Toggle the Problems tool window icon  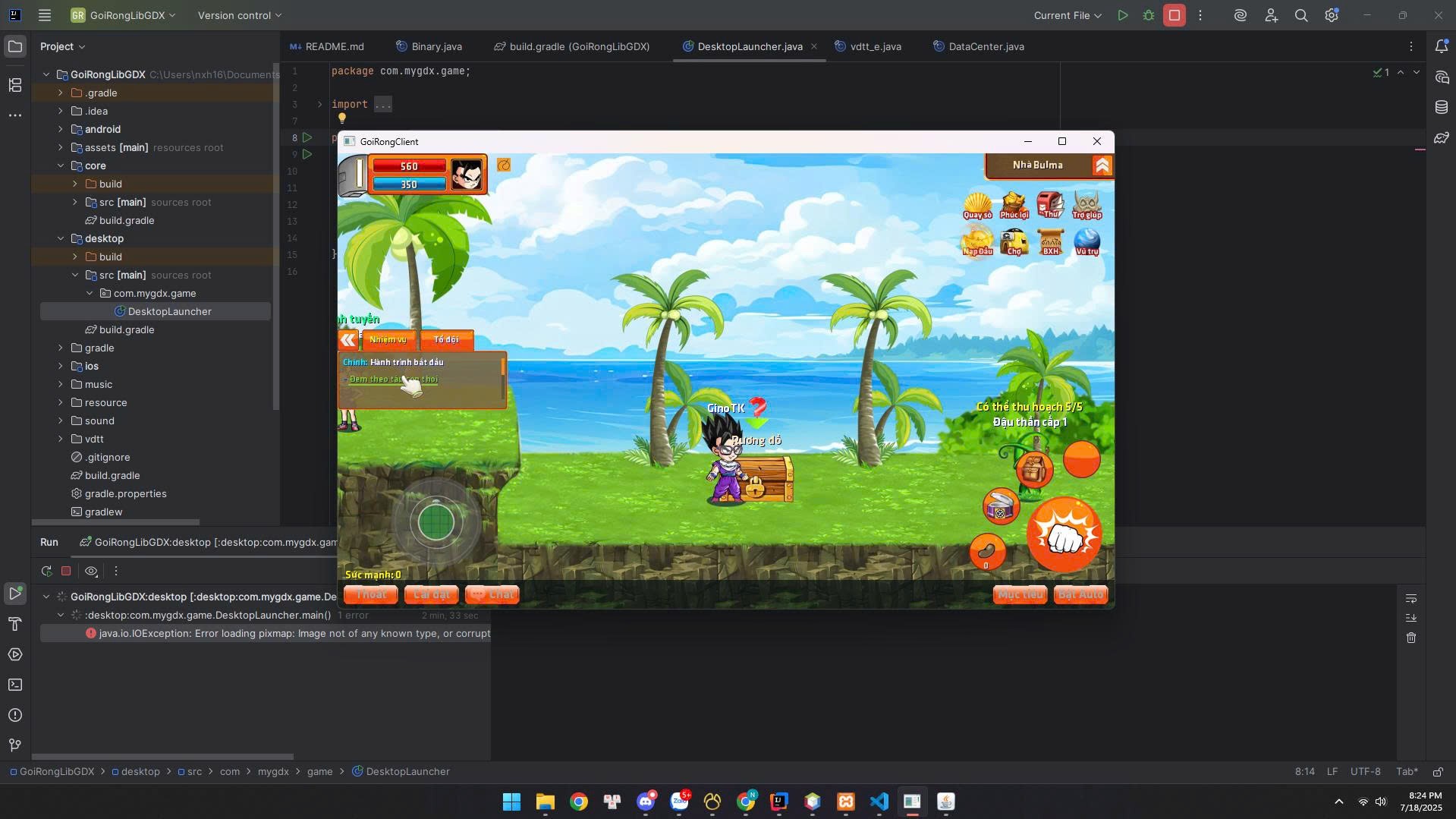[15, 715]
